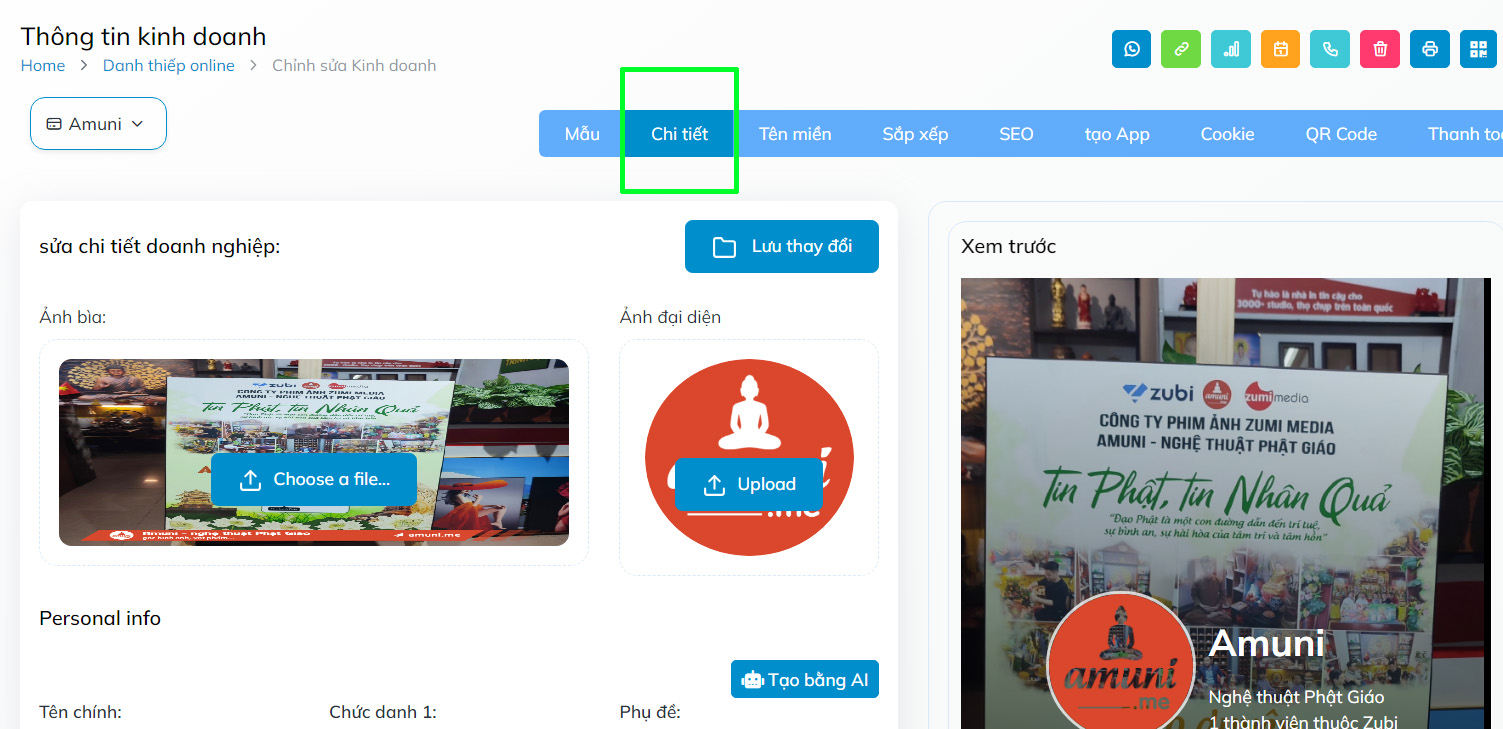Click the Tạo bằng AI button
The height and width of the screenshot is (729, 1503).
(x=805, y=680)
